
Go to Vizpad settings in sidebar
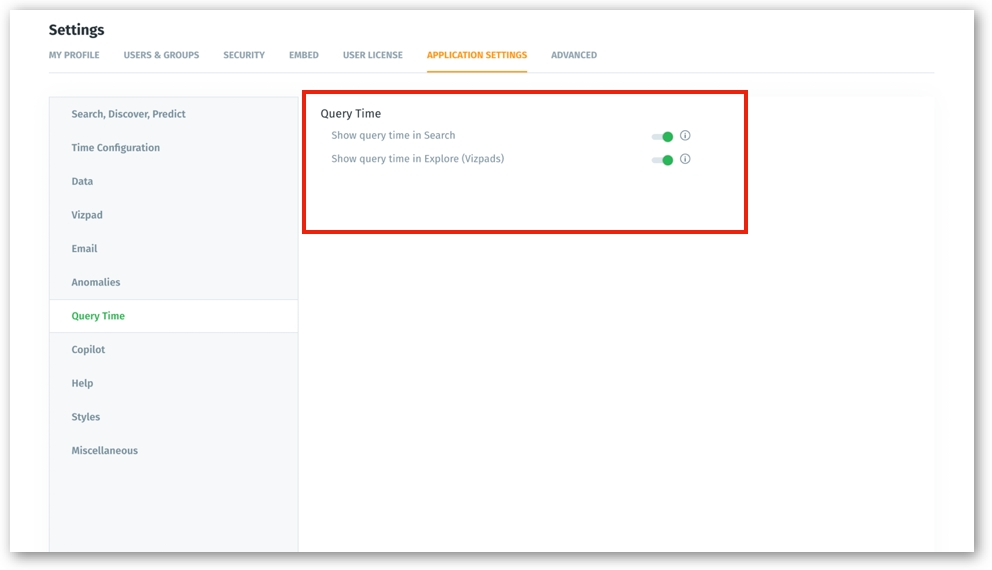87,215
